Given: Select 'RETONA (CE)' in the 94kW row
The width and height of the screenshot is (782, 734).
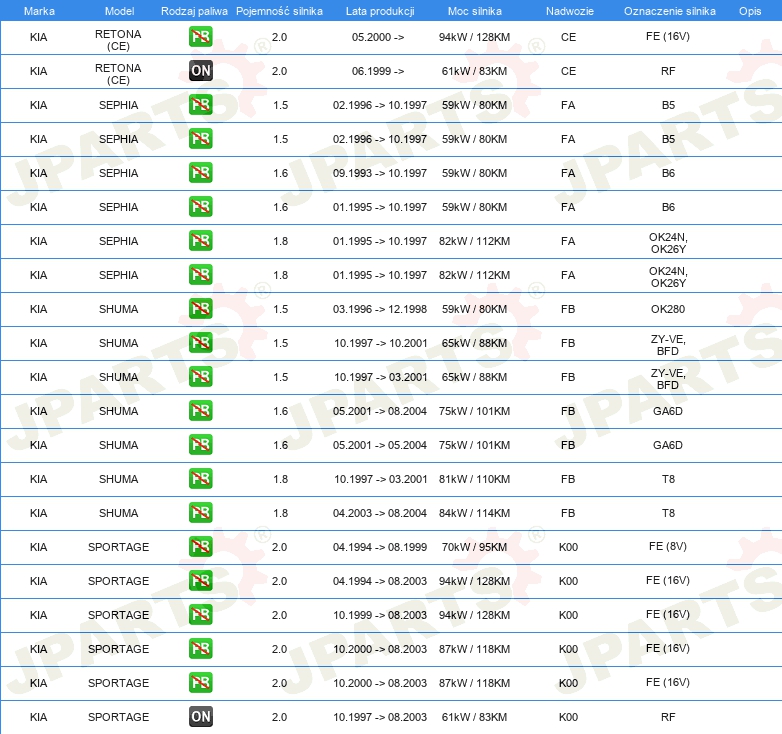Looking at the screenshot, I should (x=118, y=40).
